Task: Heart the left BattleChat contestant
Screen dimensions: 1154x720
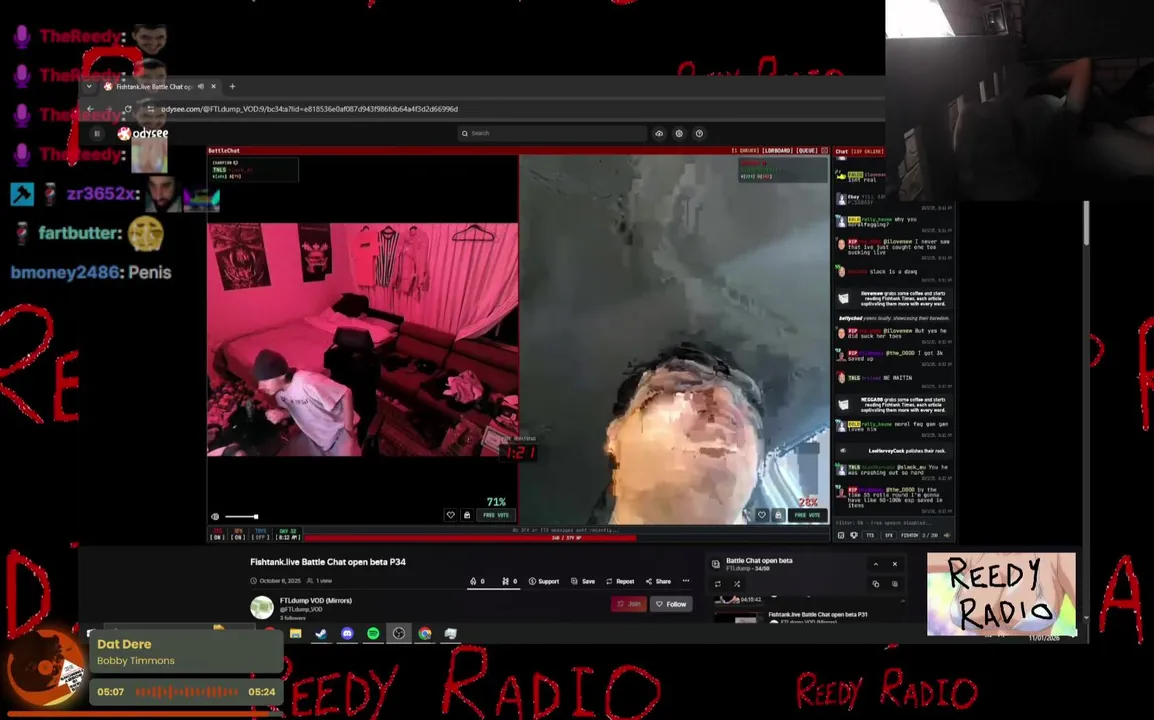Action: (x=450, y=515)
